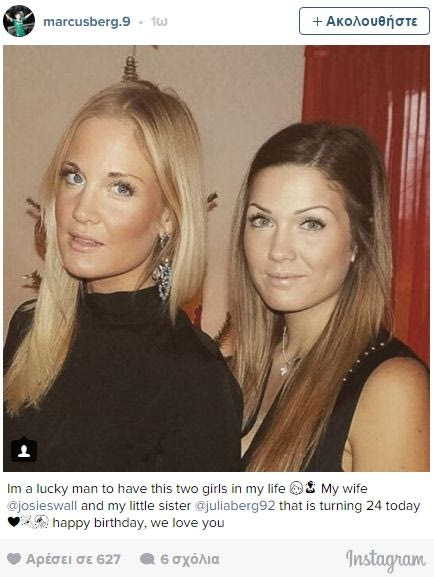Open the @josieswall mention link
The image size is (434, 577).
[x=42, y=506]
